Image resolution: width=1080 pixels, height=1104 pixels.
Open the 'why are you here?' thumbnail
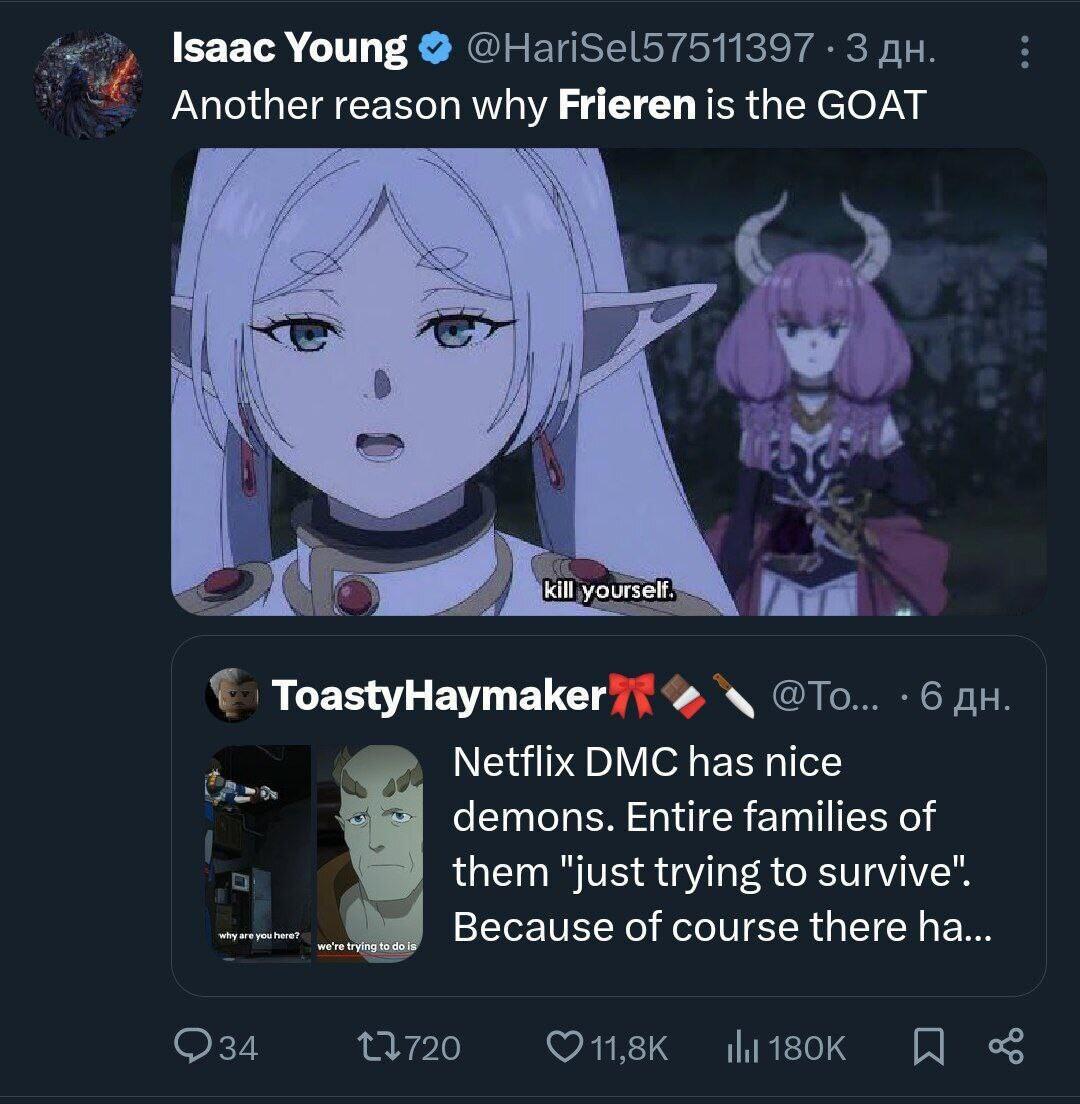(x=260, y=853)
